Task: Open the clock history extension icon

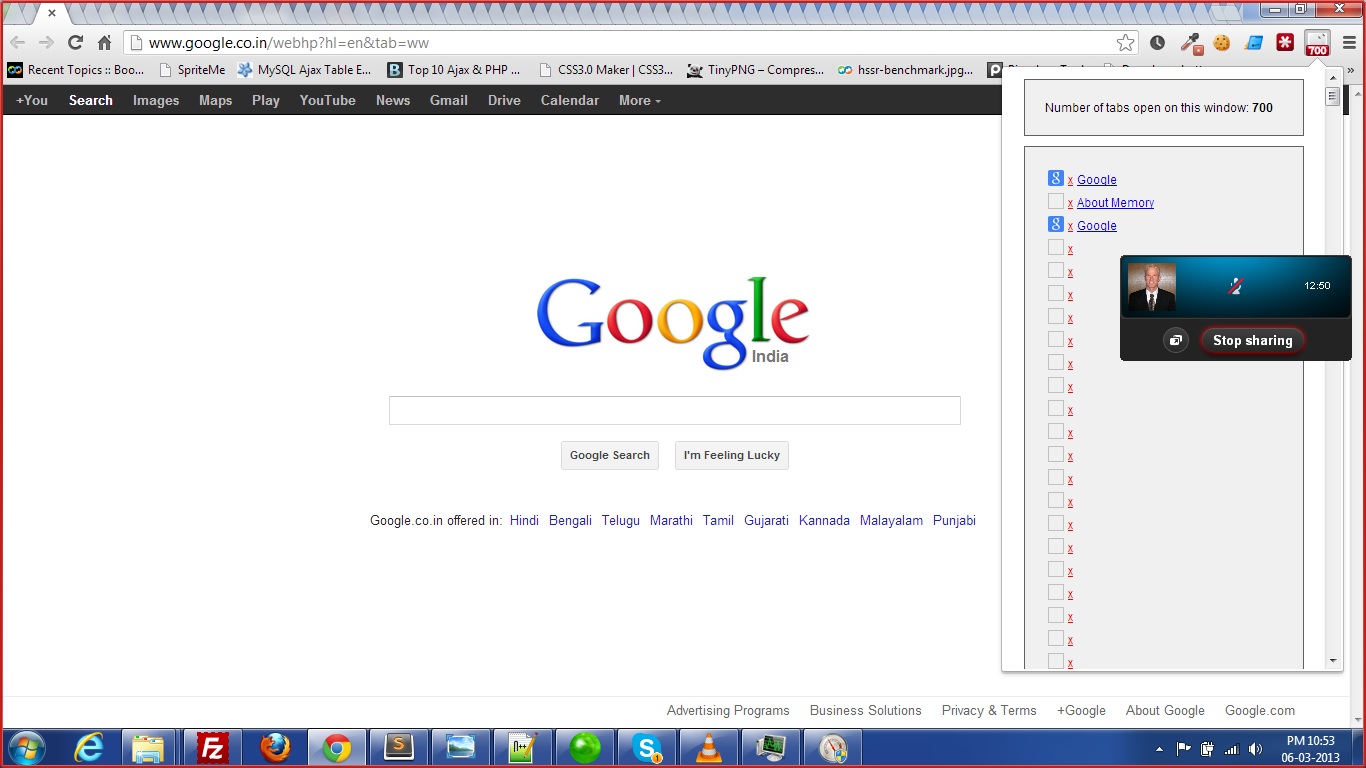Action: click(x=1157, y=43)
